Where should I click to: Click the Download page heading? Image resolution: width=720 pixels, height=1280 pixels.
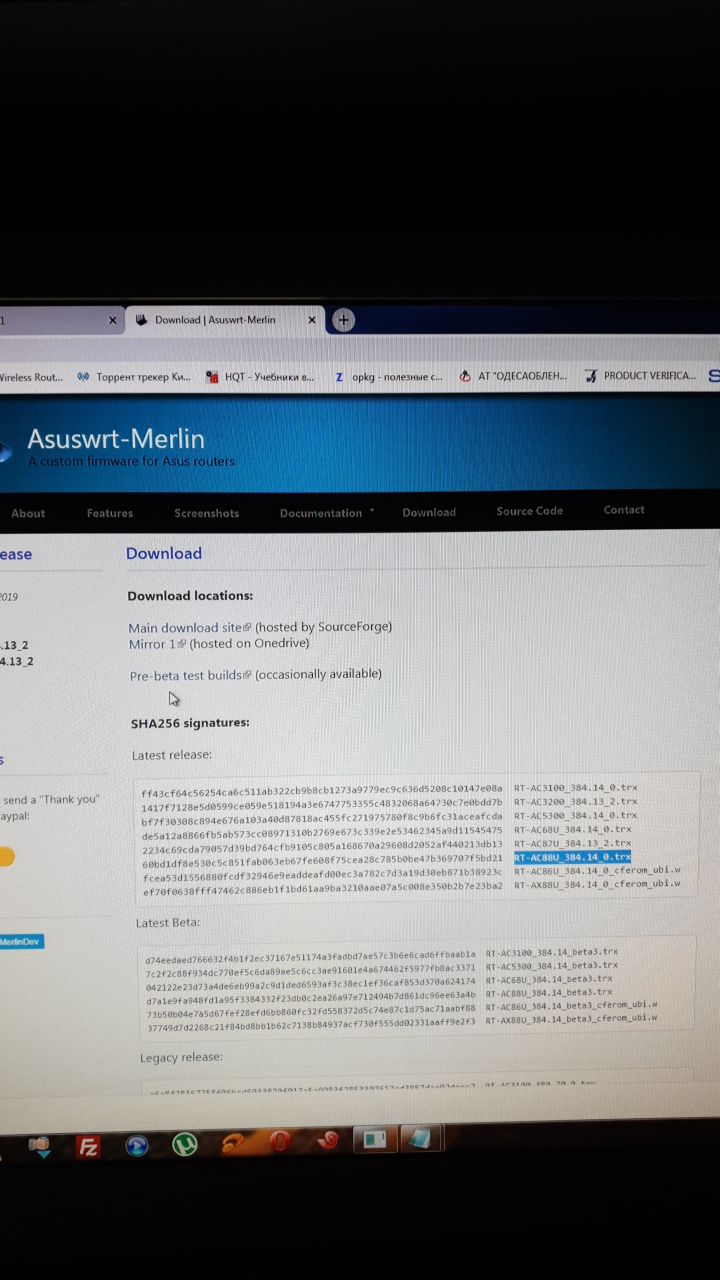164,553
